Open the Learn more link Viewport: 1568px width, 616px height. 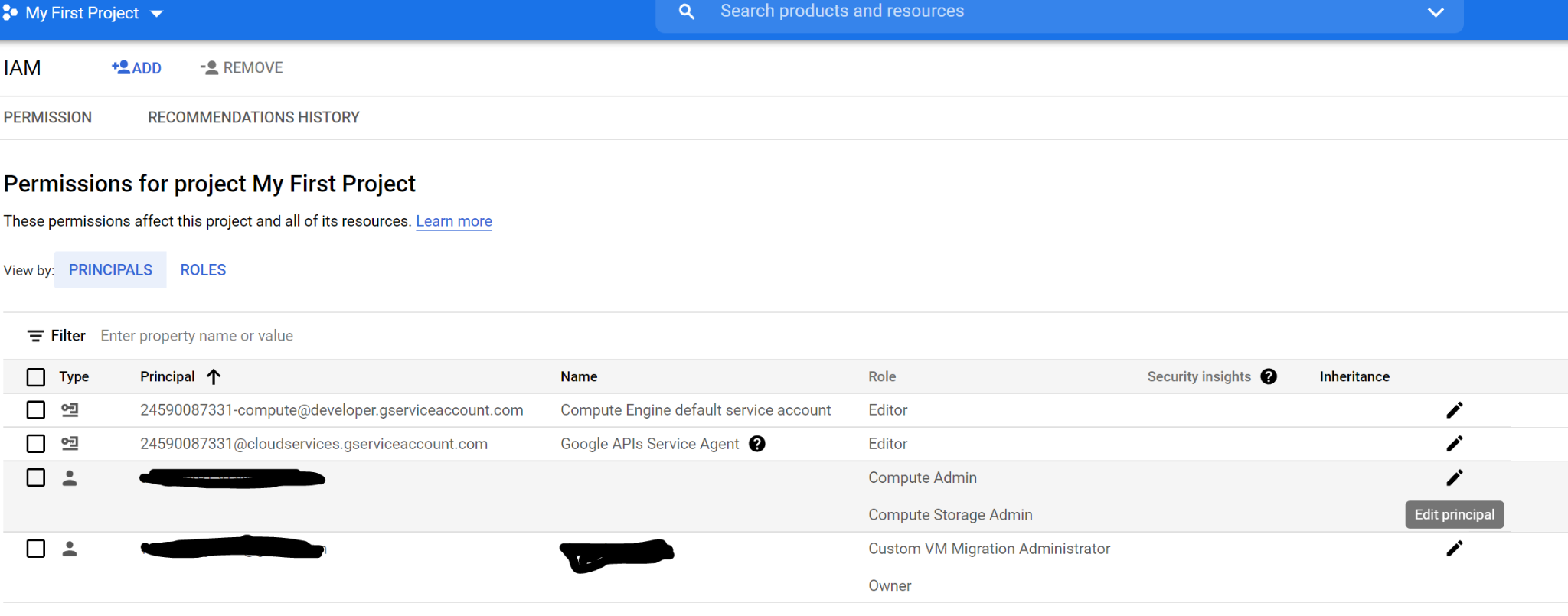[453, 221]
